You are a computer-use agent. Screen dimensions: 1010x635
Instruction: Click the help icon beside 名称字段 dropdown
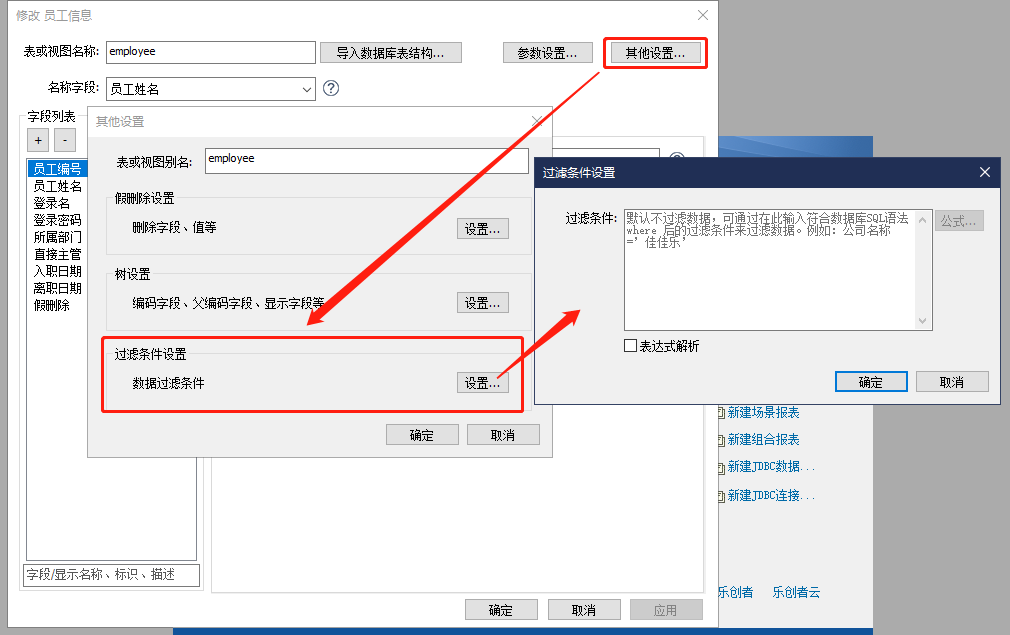point(331,88)
